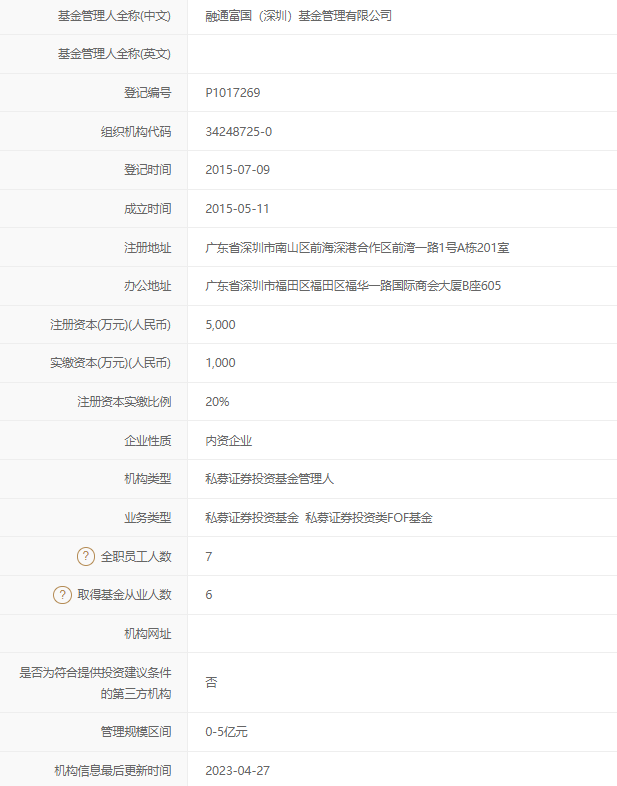Select registered capital value 5,000
Screen dimensions: 617x786
coord(221,325)
